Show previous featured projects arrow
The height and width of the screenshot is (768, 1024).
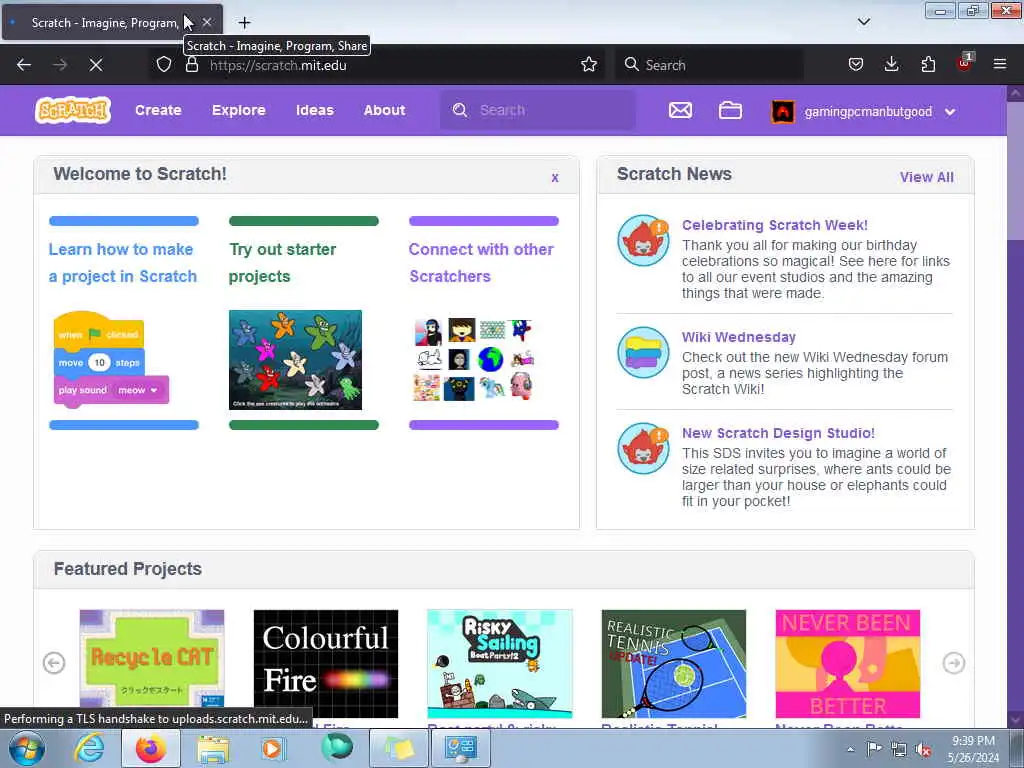pos(54,663)
